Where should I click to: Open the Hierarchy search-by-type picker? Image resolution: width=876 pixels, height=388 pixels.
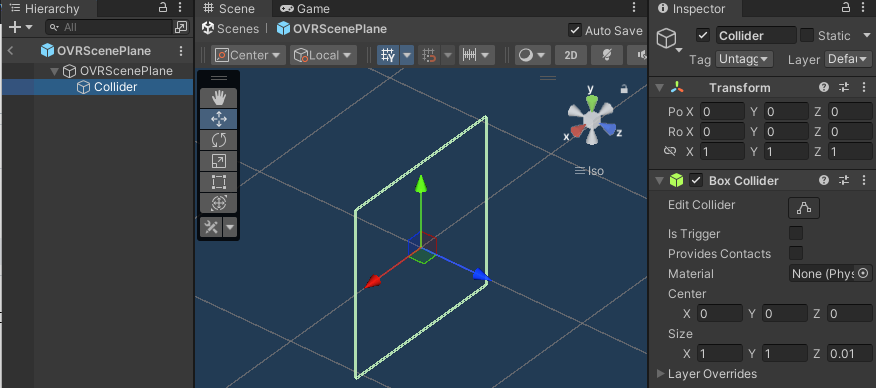181,27
